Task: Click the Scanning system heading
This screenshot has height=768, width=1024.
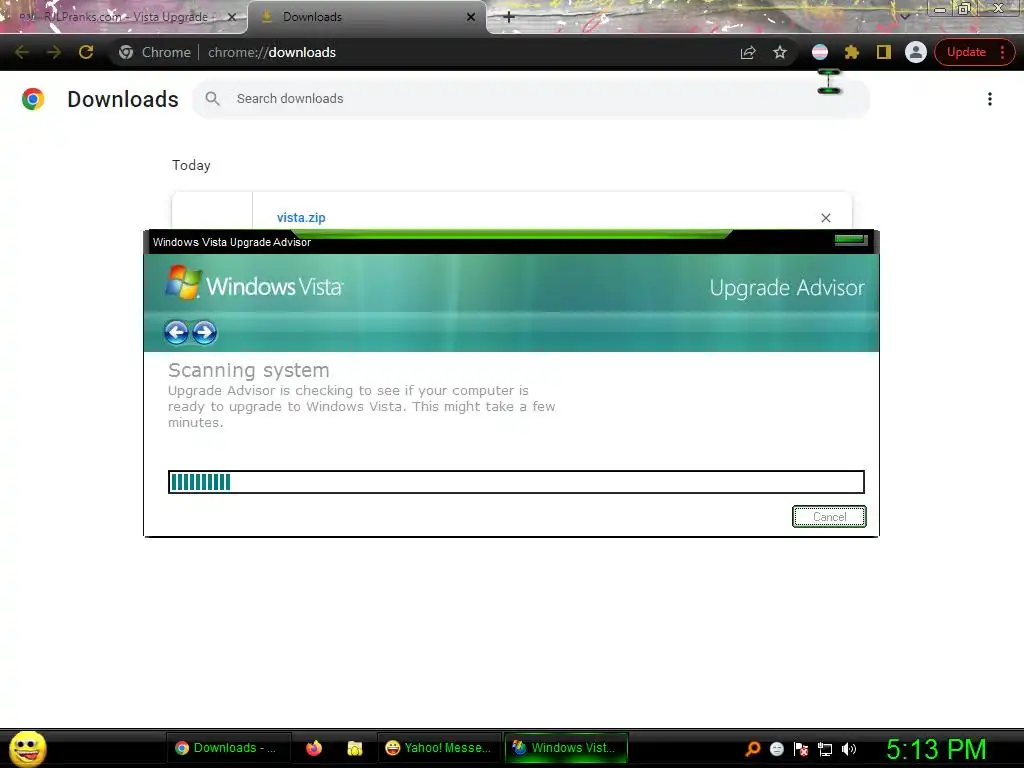Action: [249, 370]
